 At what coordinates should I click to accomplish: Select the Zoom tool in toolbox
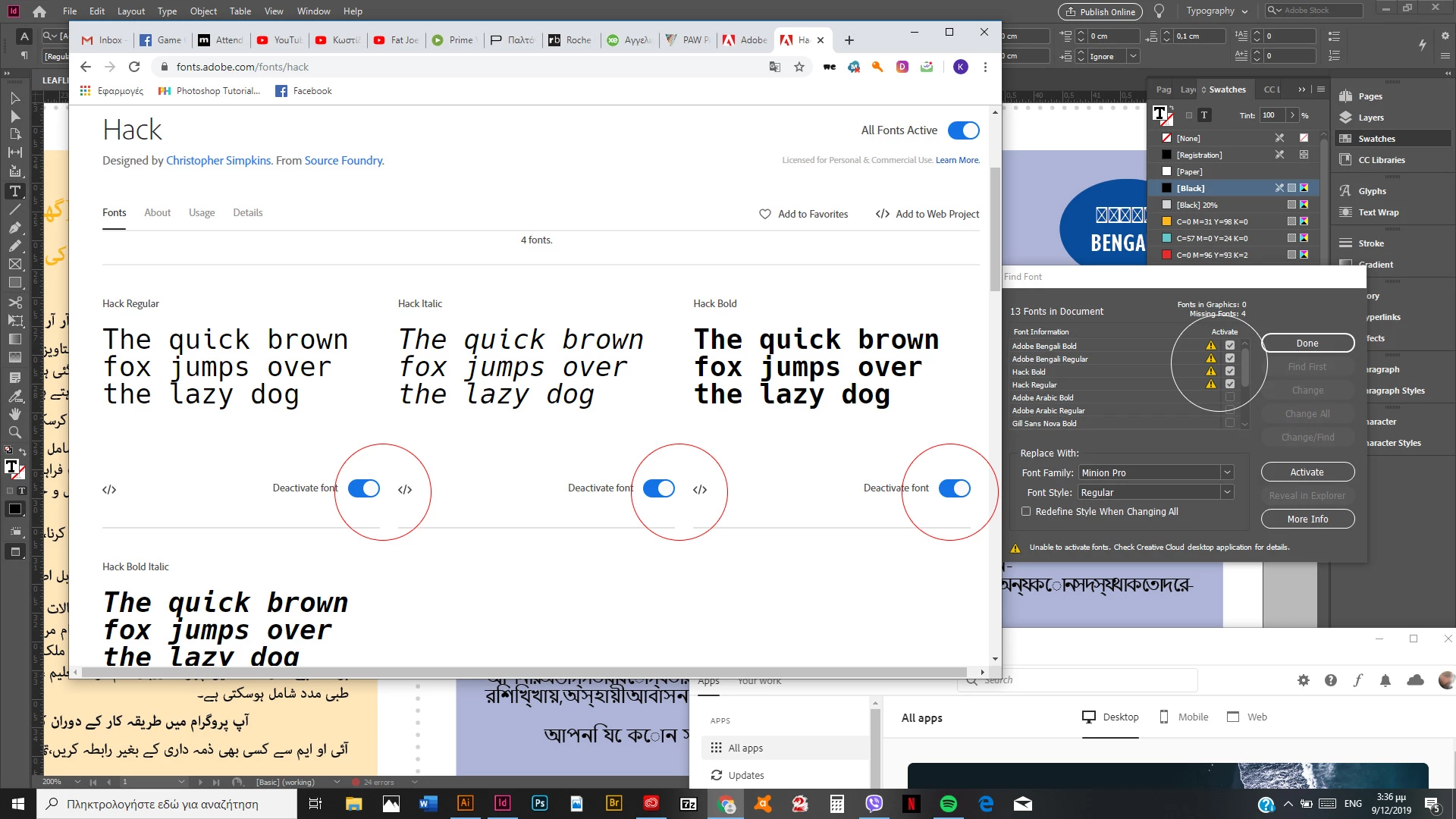(14, 432)
